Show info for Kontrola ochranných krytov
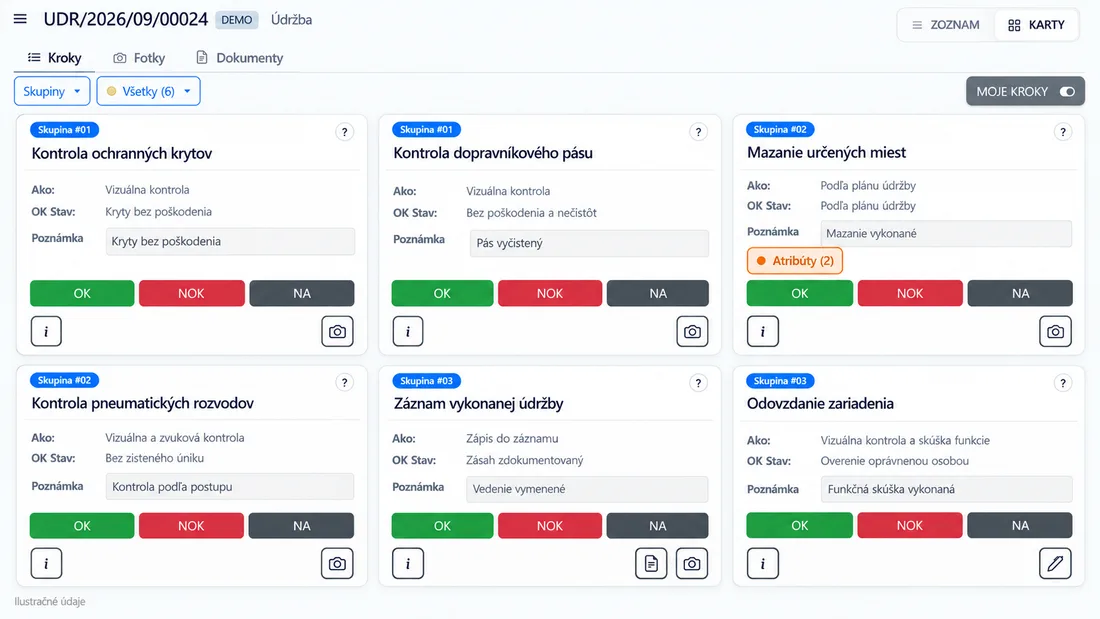 pos(46,331)
